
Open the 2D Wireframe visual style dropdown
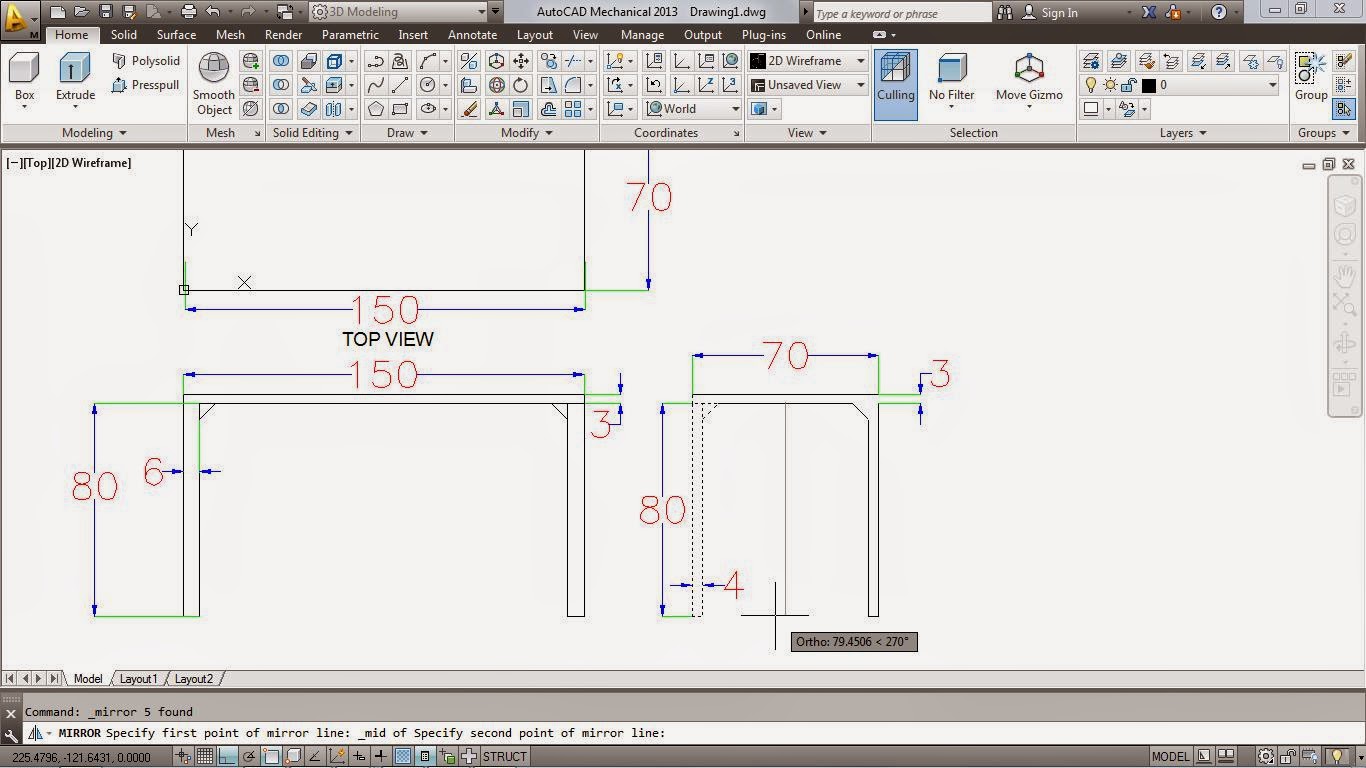[x=857, y=60]
